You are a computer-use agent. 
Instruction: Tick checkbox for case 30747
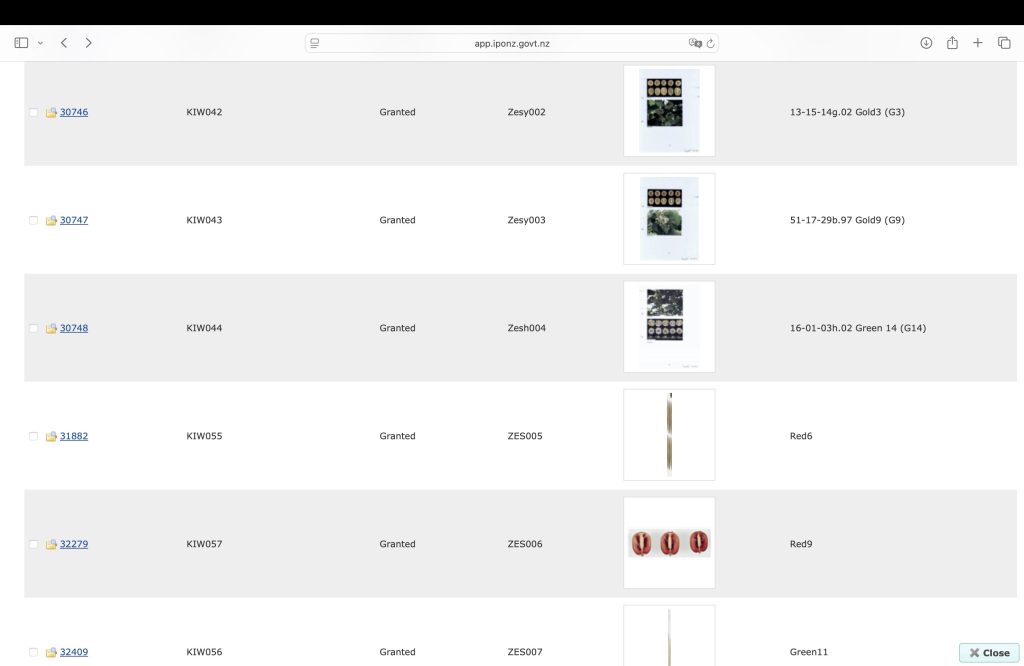click(33, 220)
